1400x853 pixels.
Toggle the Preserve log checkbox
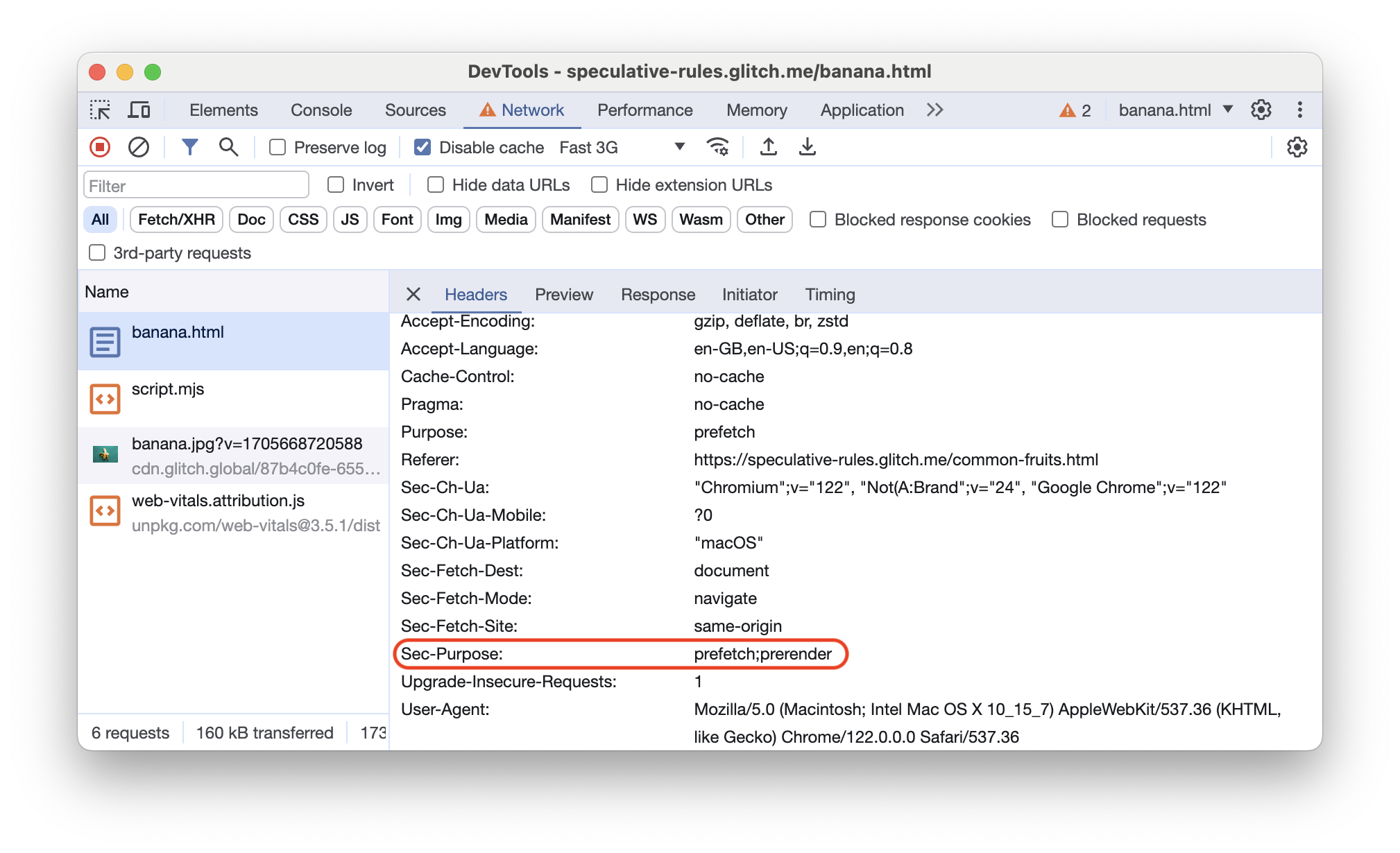coord(277,147)
